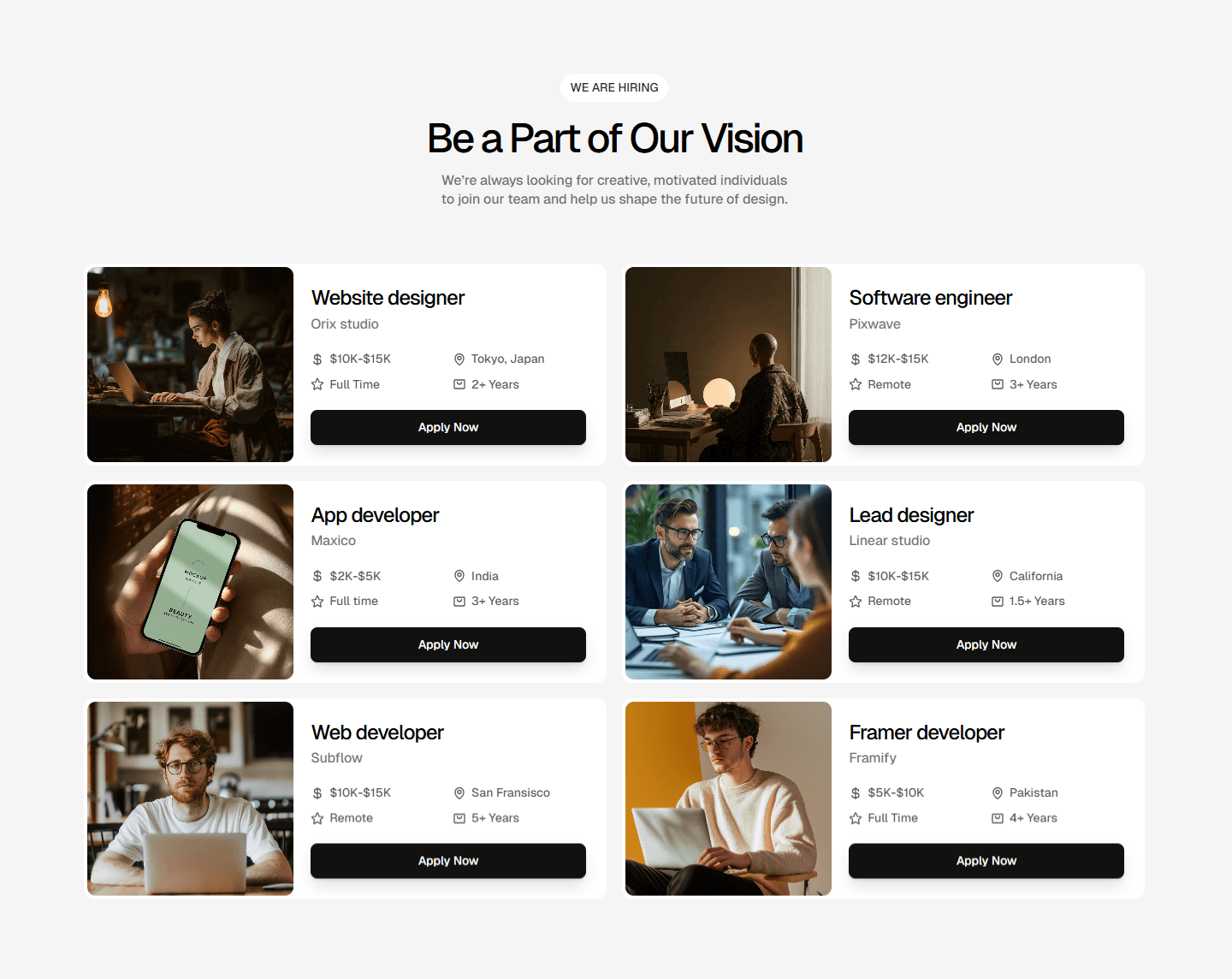Image resolution: width=1232 pixels, height=979 pixels.
Task: Click the dollar icon next to $2K-$5K
Action: click(x=317, y=576)
